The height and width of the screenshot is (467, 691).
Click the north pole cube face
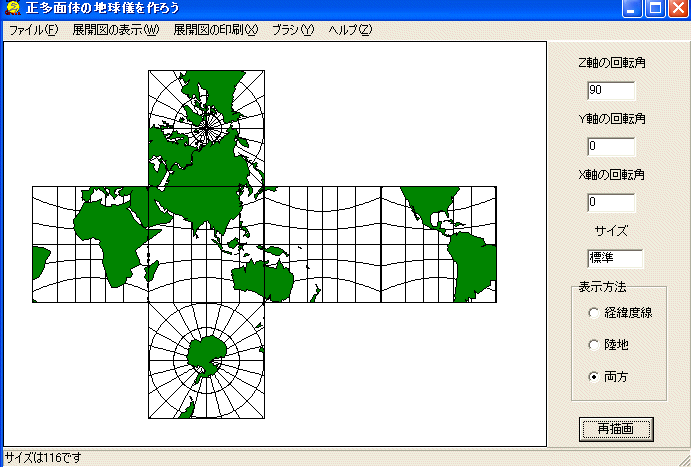tap(206, 128)
